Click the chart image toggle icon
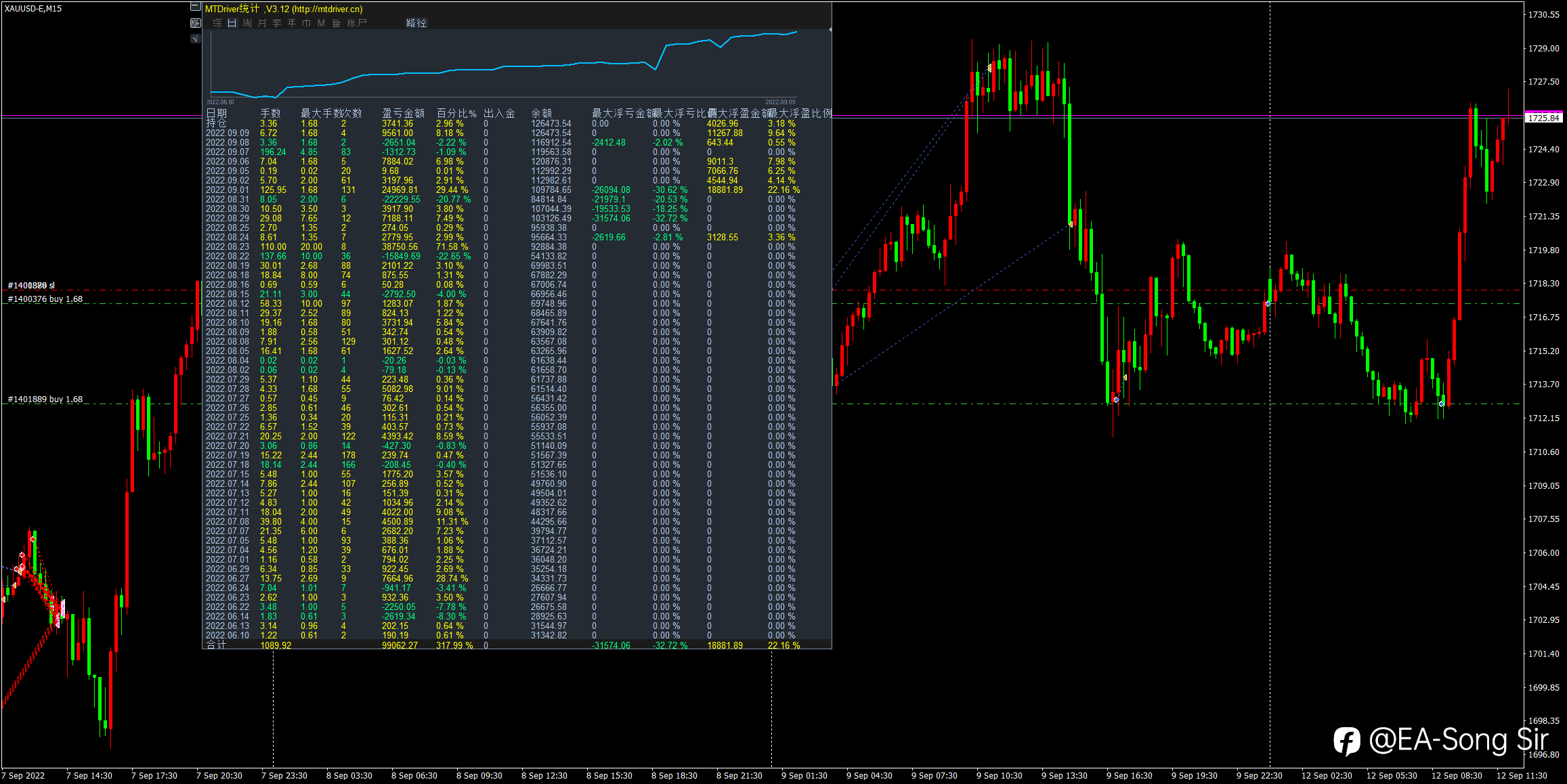1567x784 pixels. [195, 23]
